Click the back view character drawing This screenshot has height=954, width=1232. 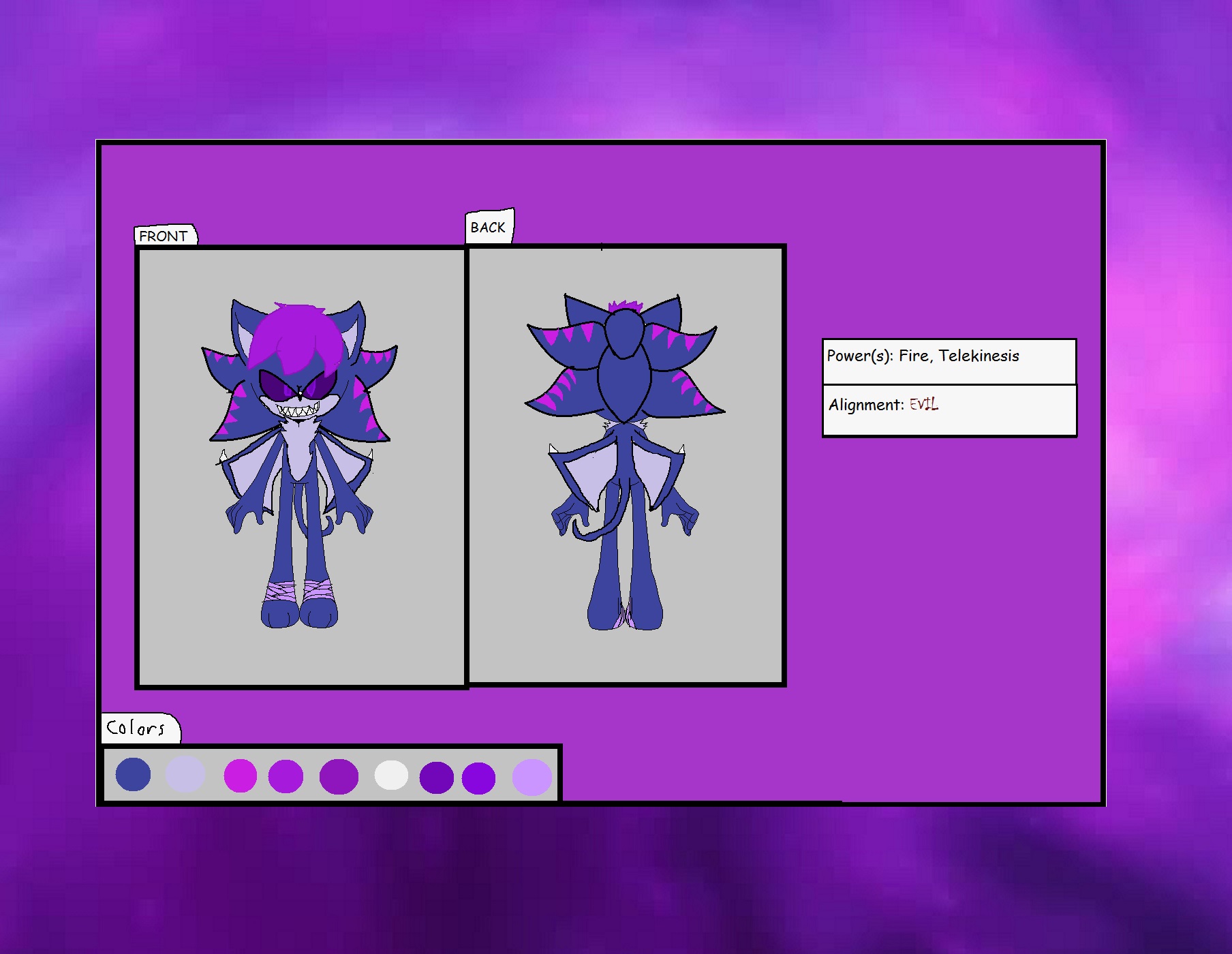(x=625, y=462)
